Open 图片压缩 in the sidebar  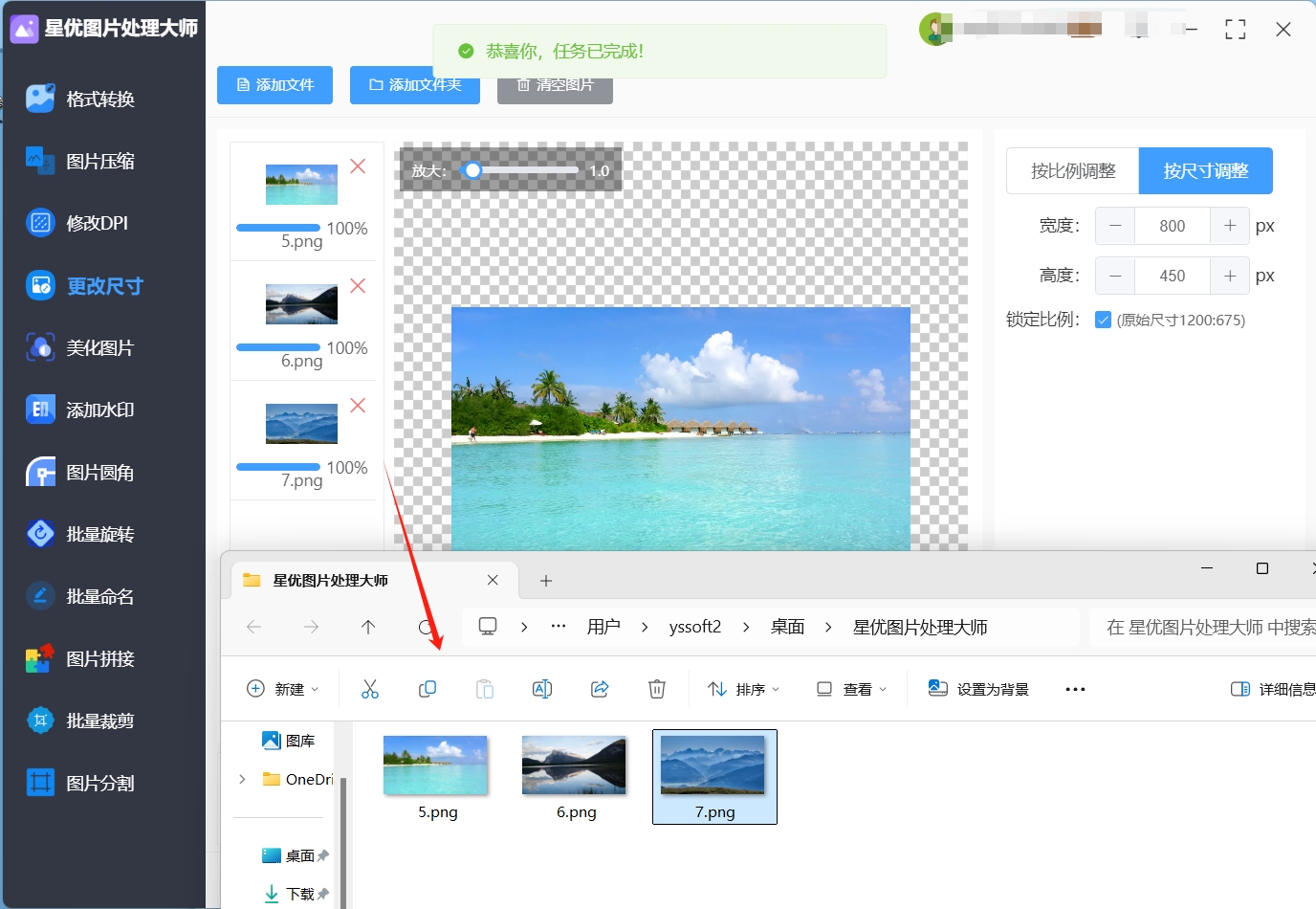pyautogui.click(x=81, y=161)
